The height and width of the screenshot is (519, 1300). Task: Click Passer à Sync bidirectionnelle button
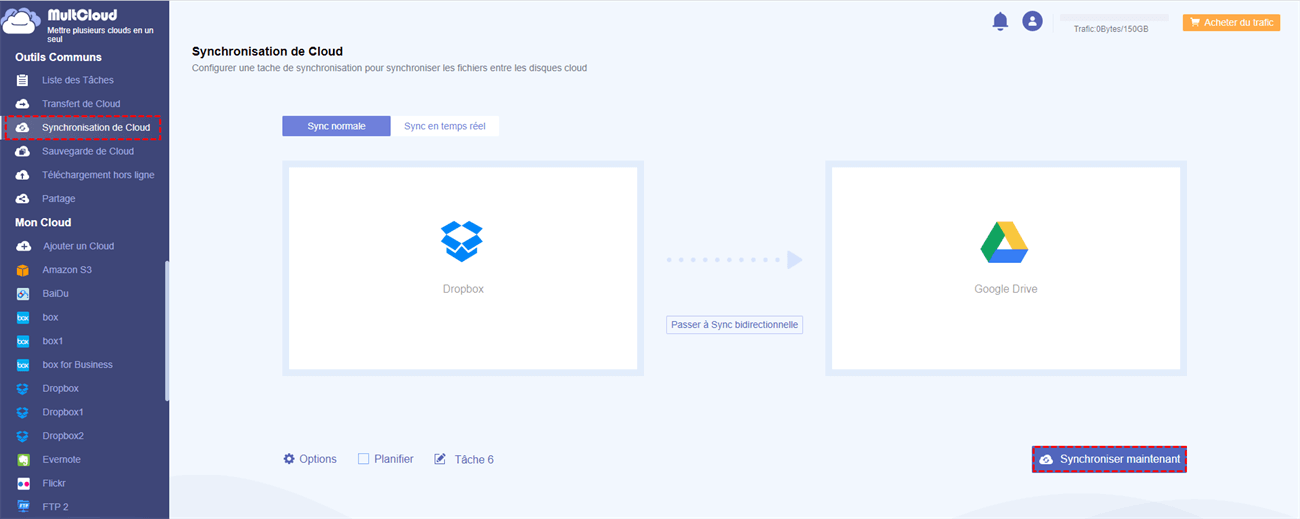pos(735,325)
